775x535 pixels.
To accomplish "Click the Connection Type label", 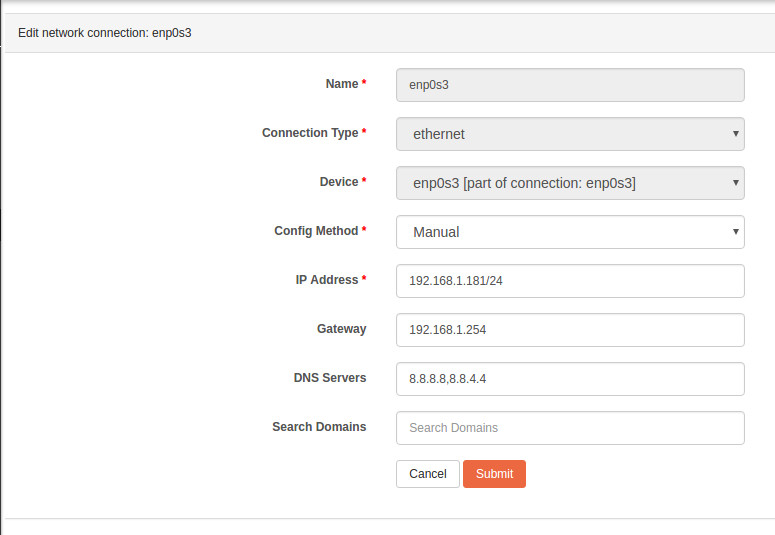I will pyautogui.click(x=310, y=133).
